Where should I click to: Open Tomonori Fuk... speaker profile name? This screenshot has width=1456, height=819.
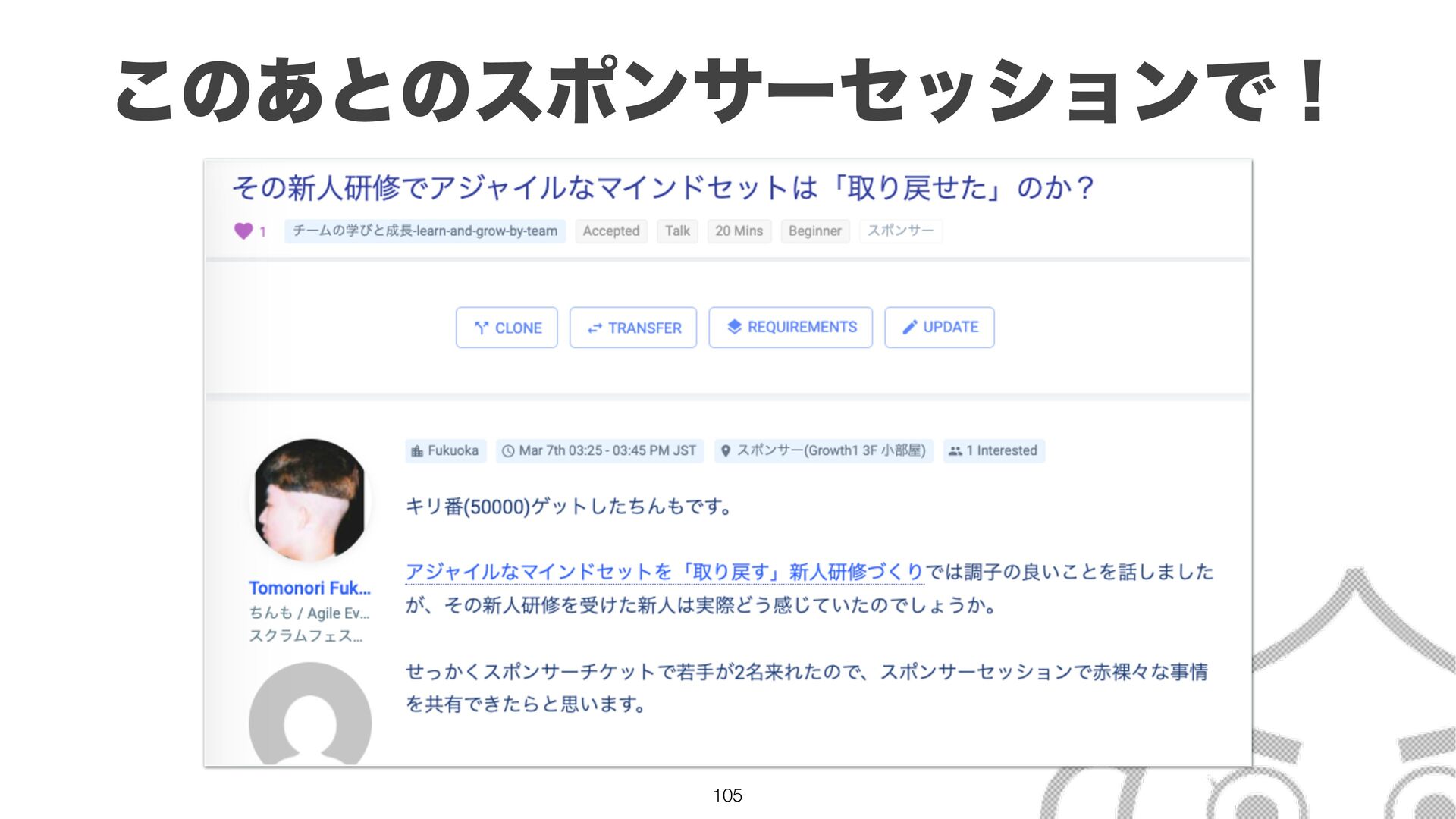pyautogui.click(x=309, y=588)
